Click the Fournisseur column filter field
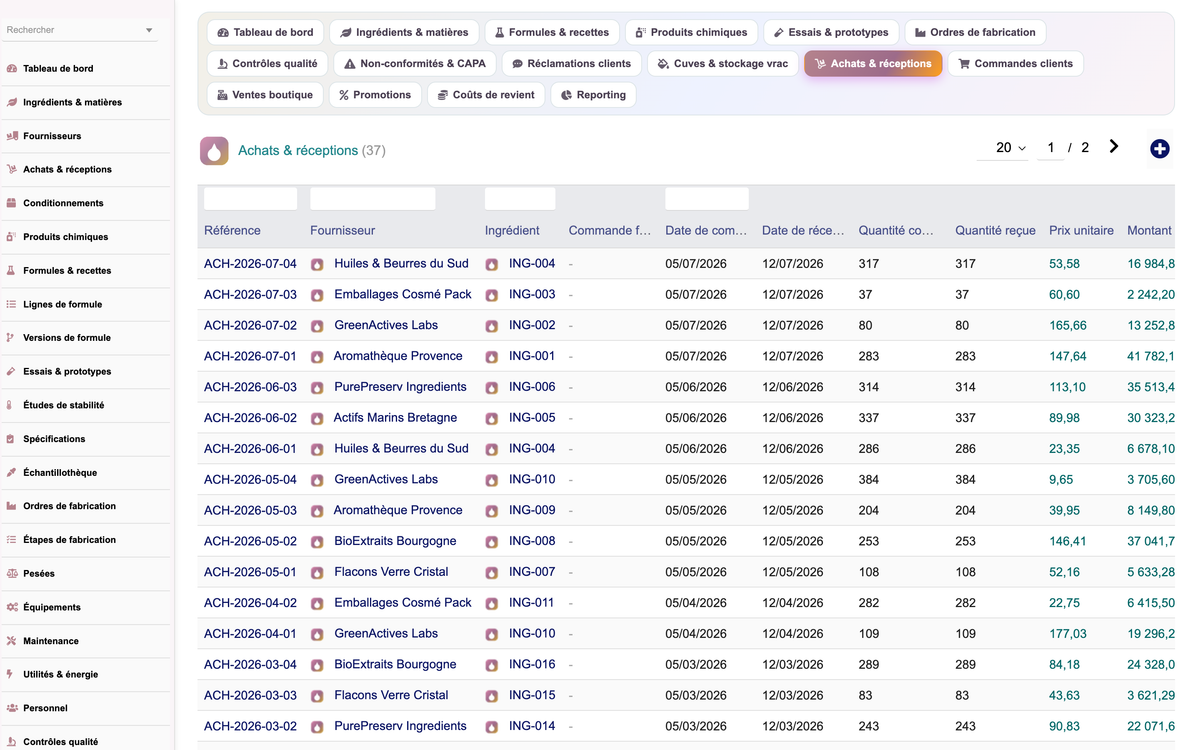This screenshot has width=1200, height=750. (373, 198)
